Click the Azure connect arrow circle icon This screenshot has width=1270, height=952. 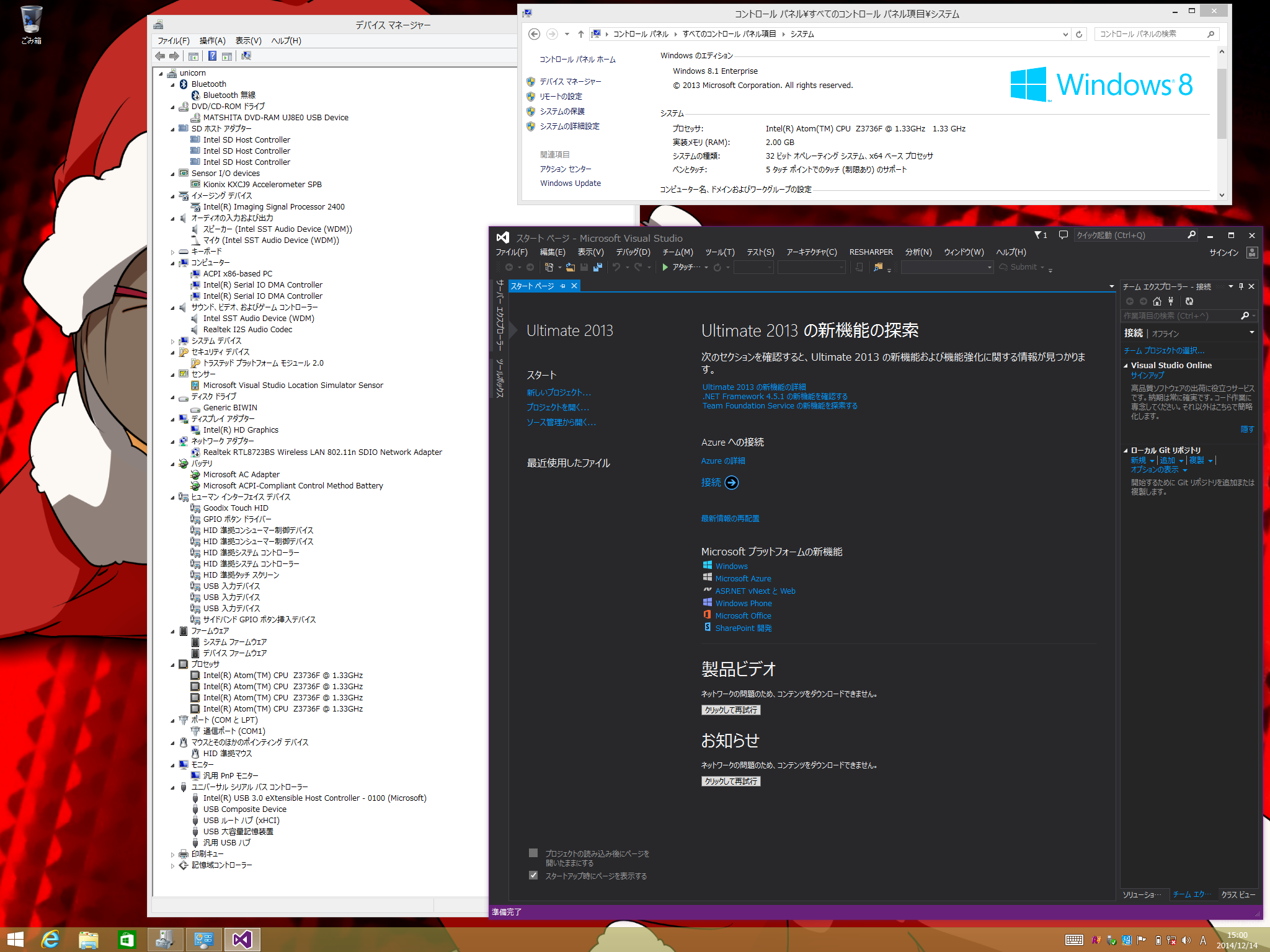[732, 483]
